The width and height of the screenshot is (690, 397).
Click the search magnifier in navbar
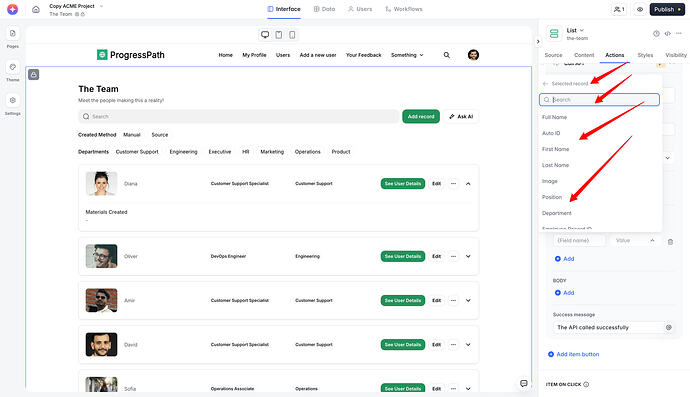447,55
